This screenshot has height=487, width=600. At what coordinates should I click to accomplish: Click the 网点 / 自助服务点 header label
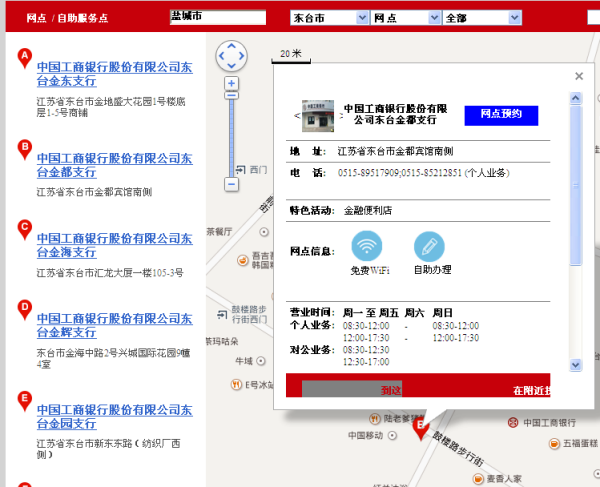pos(67,18)
